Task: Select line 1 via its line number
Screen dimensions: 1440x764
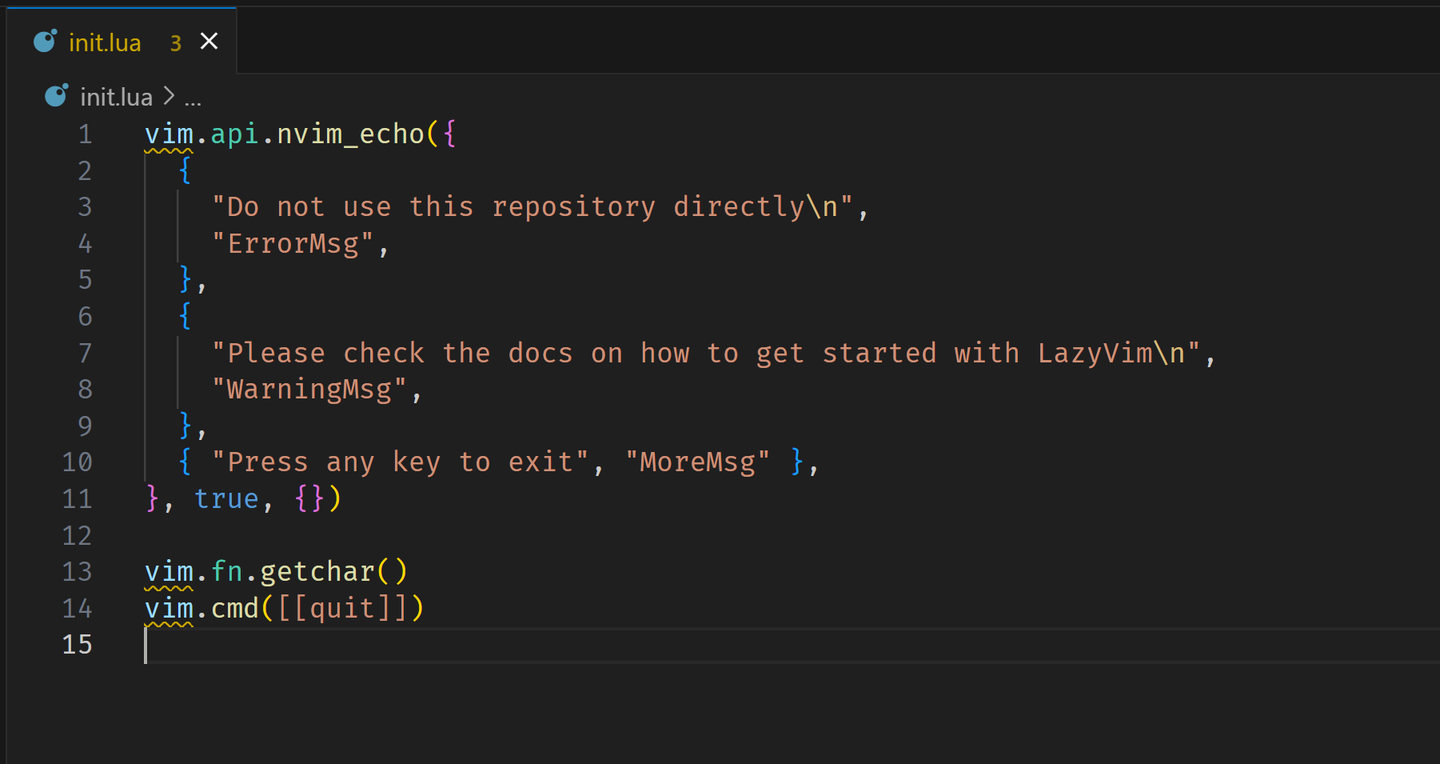Action: point(84,134)
